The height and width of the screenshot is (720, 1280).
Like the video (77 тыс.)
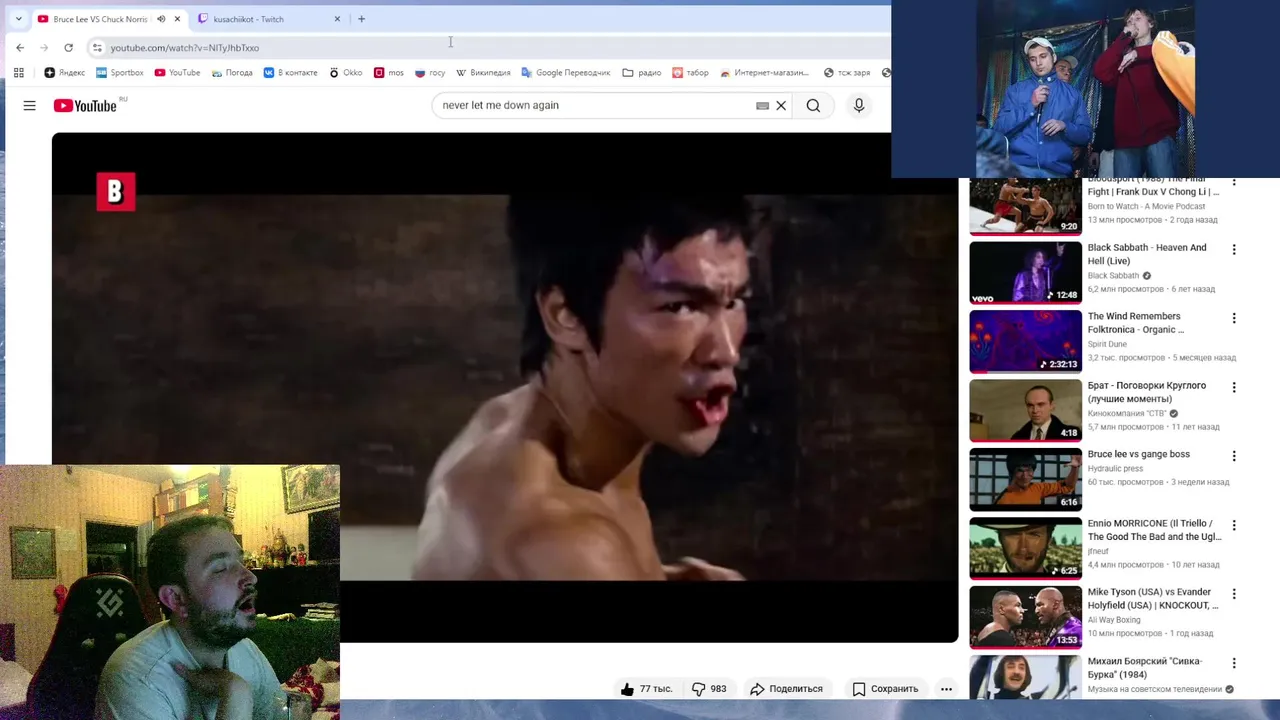click(646, 689)
